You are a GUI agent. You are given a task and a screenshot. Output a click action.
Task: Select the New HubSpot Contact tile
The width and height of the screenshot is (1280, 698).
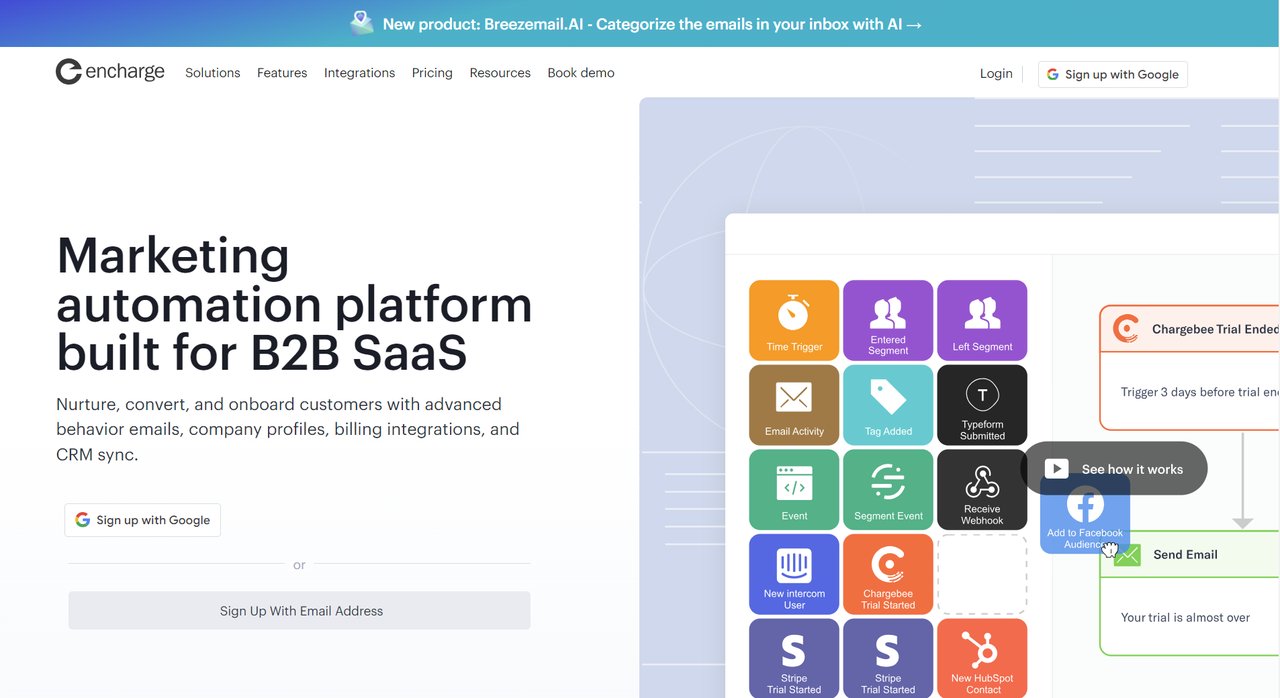coord(982,658)
